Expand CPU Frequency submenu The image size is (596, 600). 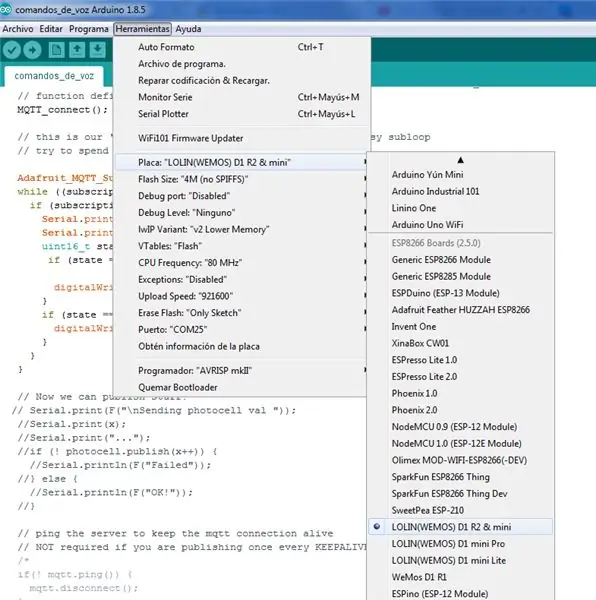(241, 263)
